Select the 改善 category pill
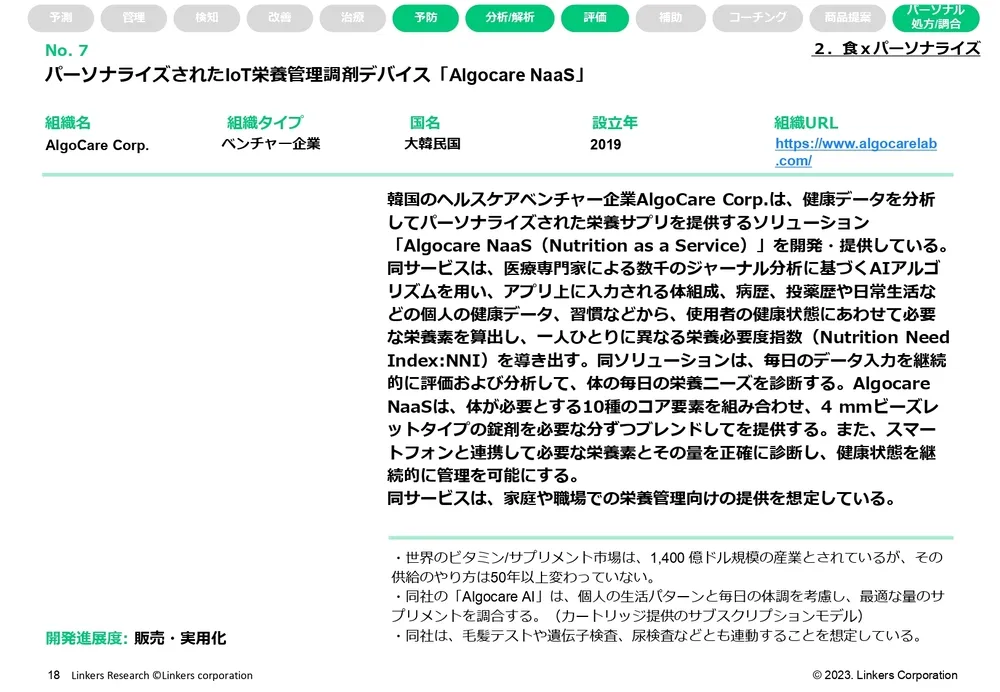1000x692 pixels. point(279,17)
